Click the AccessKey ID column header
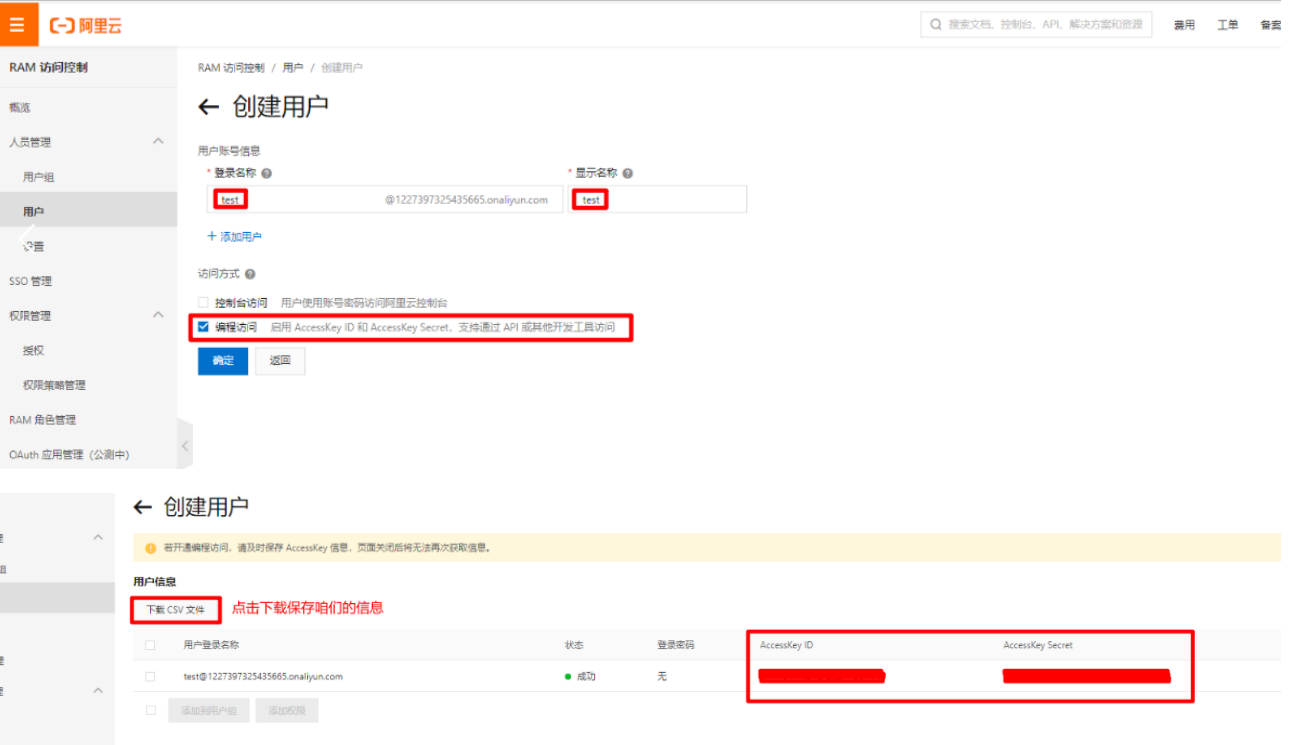Image resolution: width=1289 pixels, height=745 pixels. coord(787,646)
